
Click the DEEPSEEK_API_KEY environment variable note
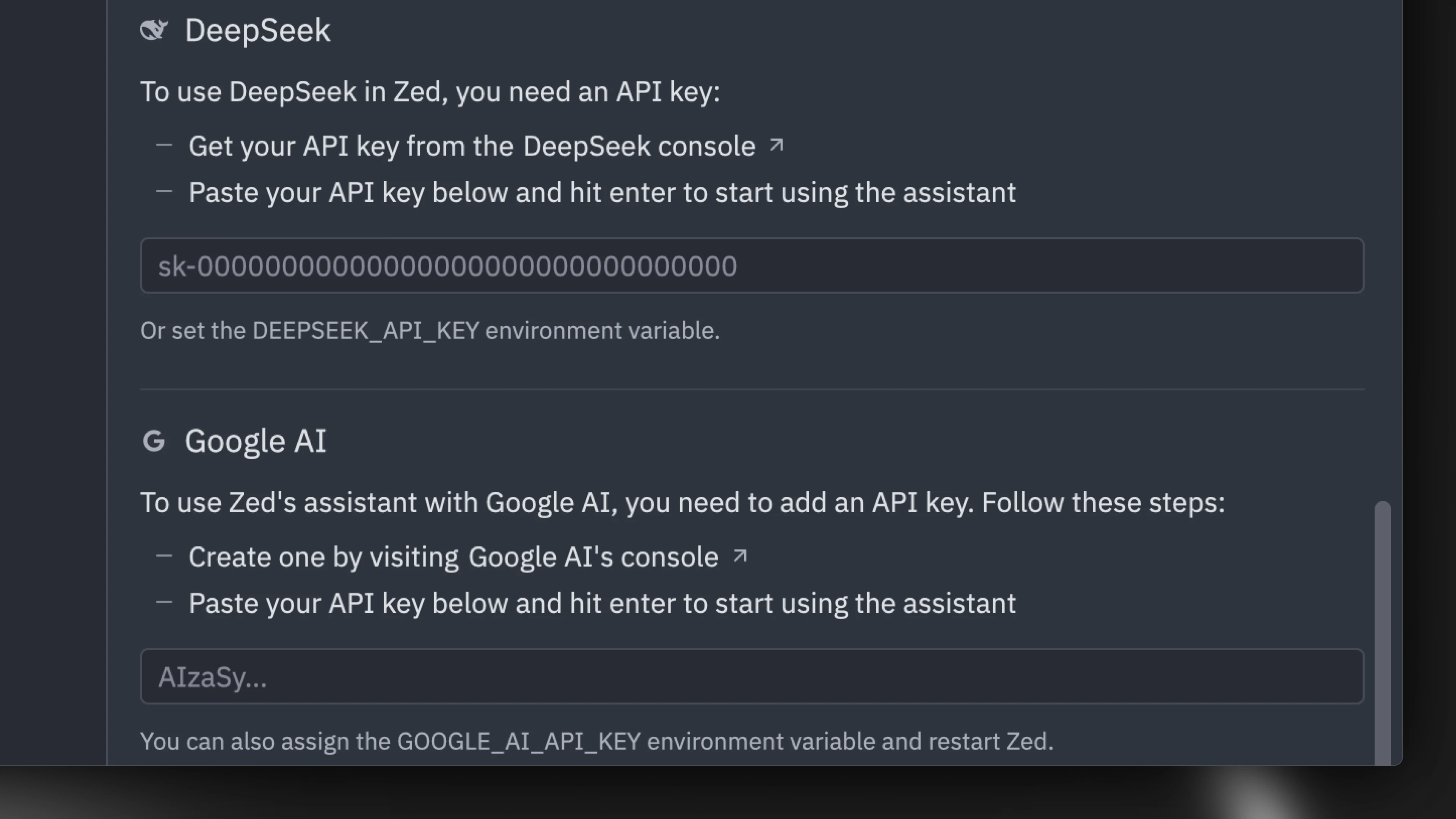(430, 330)
